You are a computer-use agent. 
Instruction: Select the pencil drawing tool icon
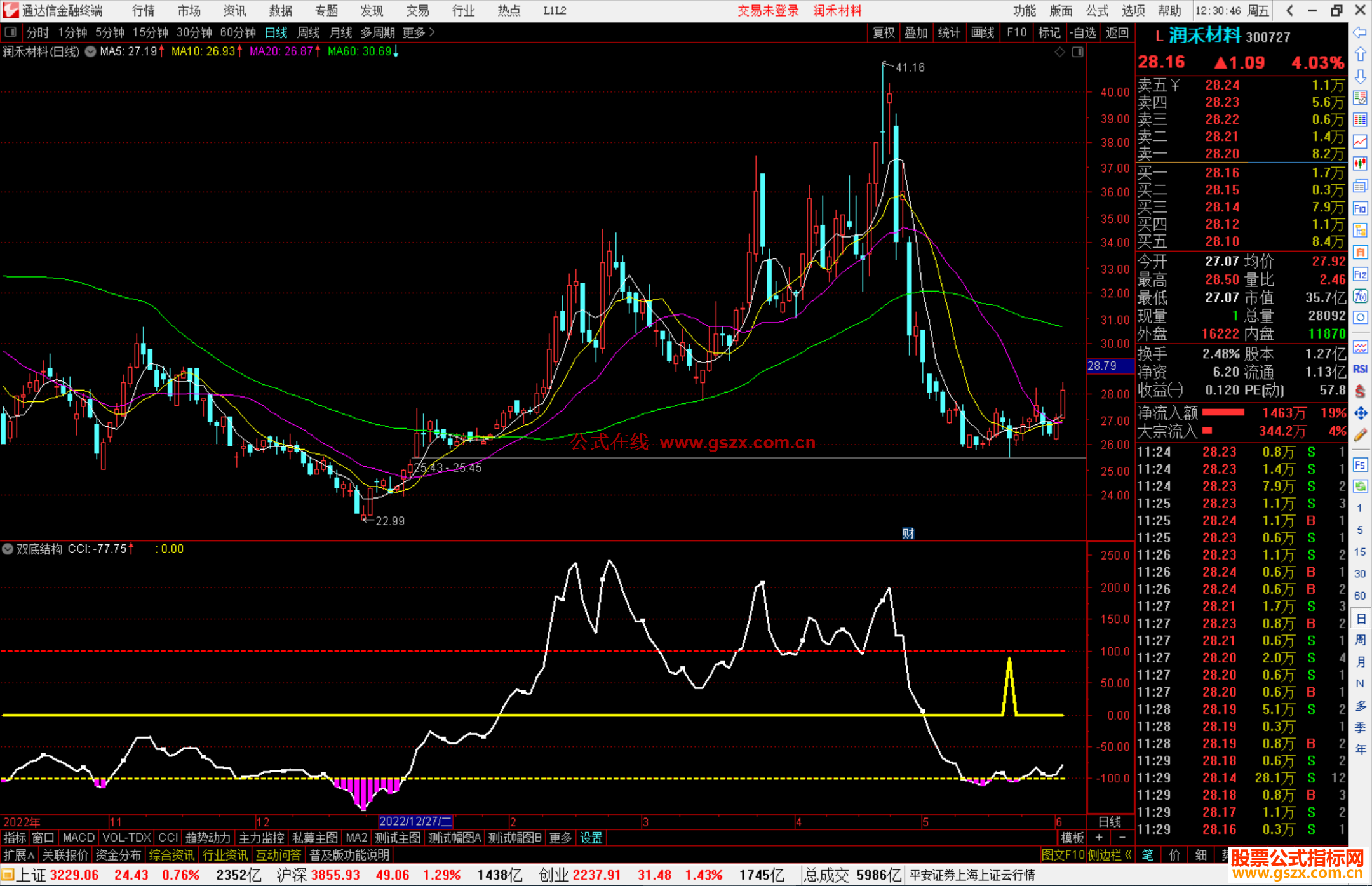(x=1360, y=436)
